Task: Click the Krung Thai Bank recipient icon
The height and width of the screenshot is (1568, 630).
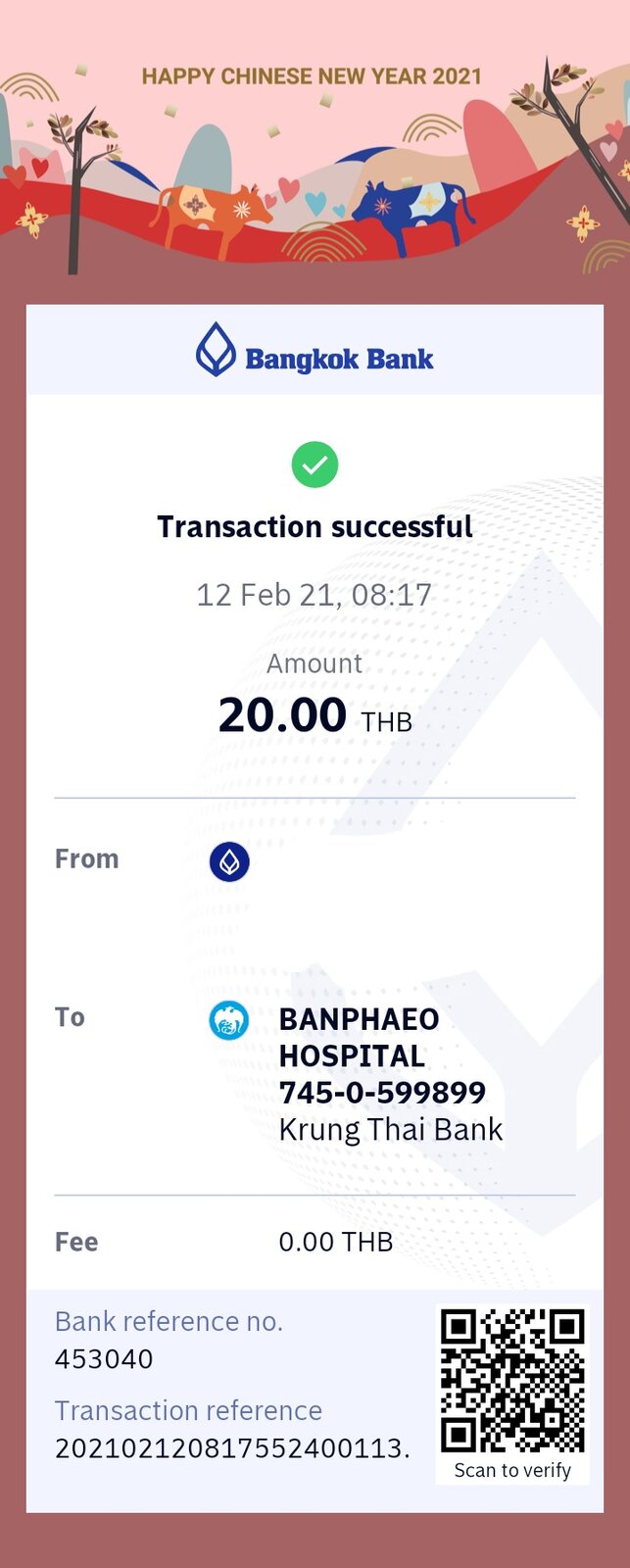Action: tap(229, 1021)
